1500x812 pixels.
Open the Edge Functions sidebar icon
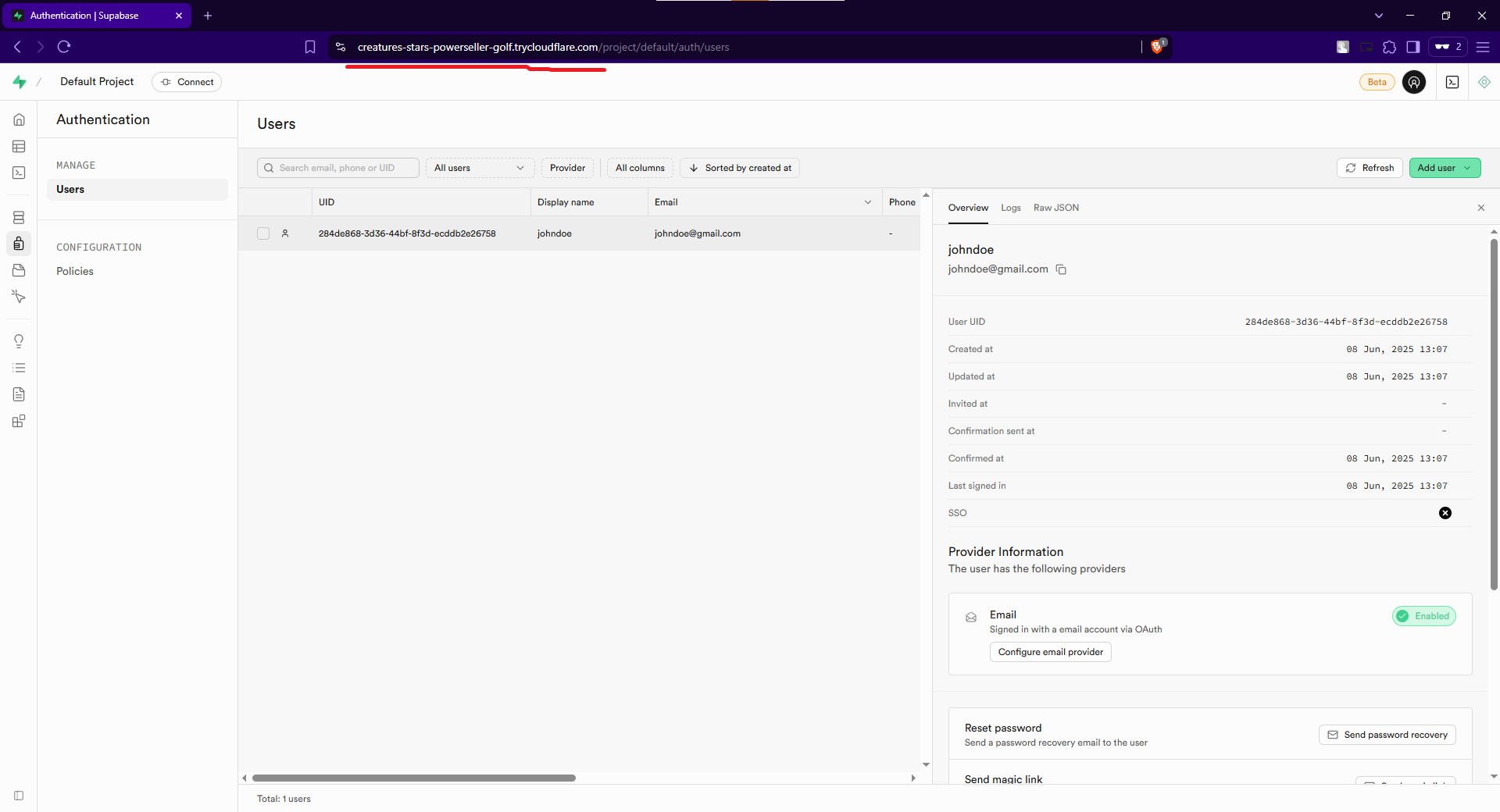click(19, 297)
